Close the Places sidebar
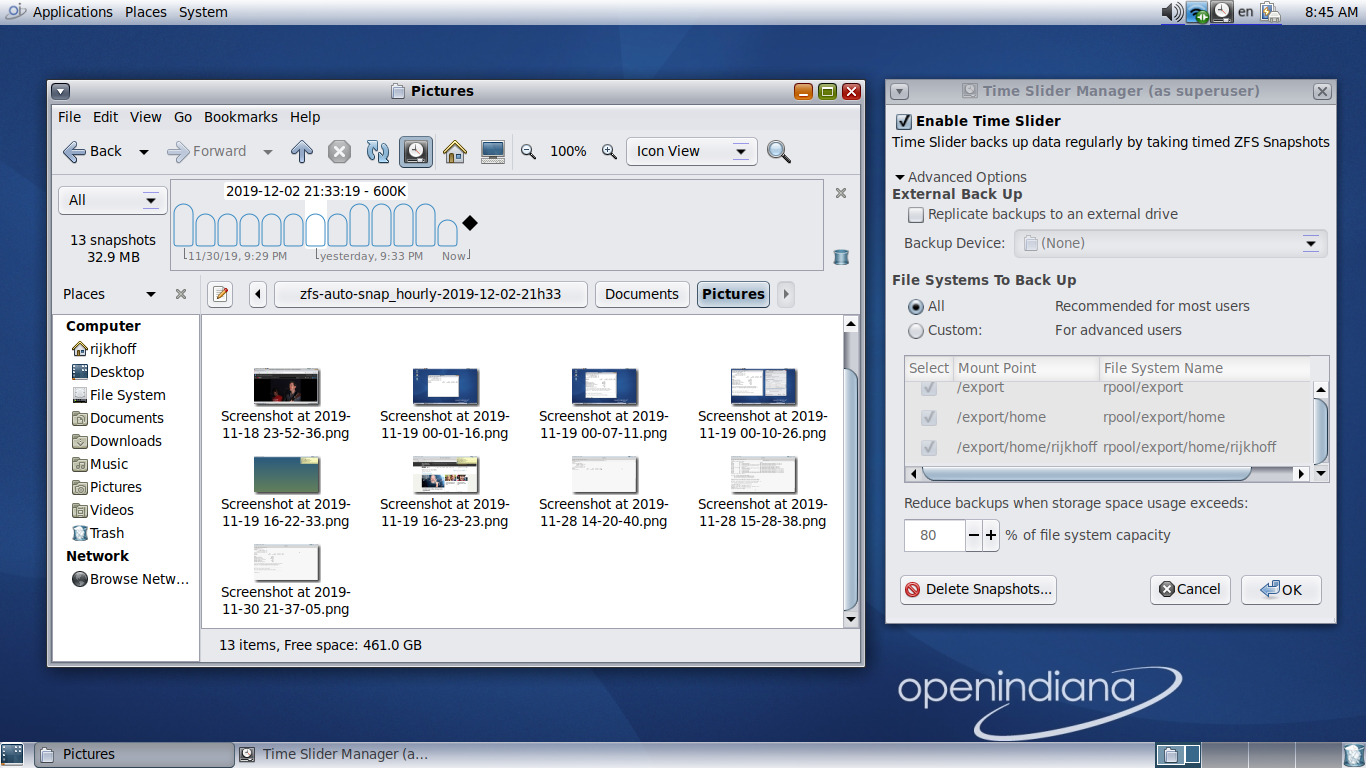Image resolution: width=1366 pixels, height=768 pixels. [181, 294]
